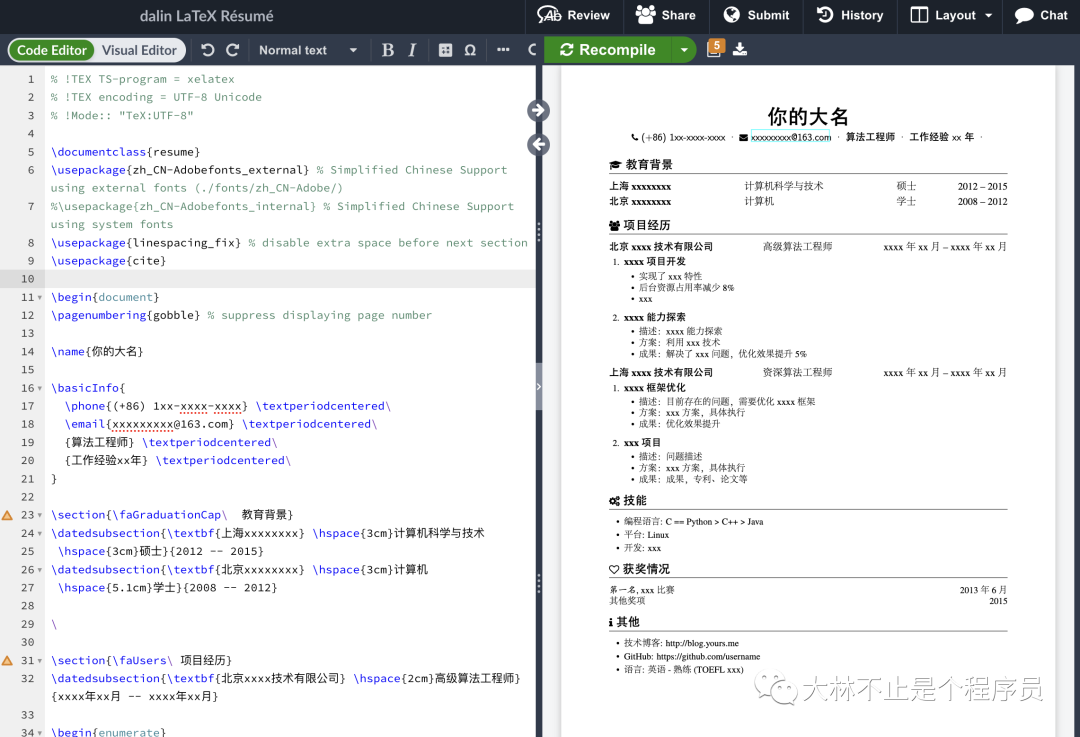Click 其他 section heading in PDF
1080x737 pixels.
click(628, 622)
